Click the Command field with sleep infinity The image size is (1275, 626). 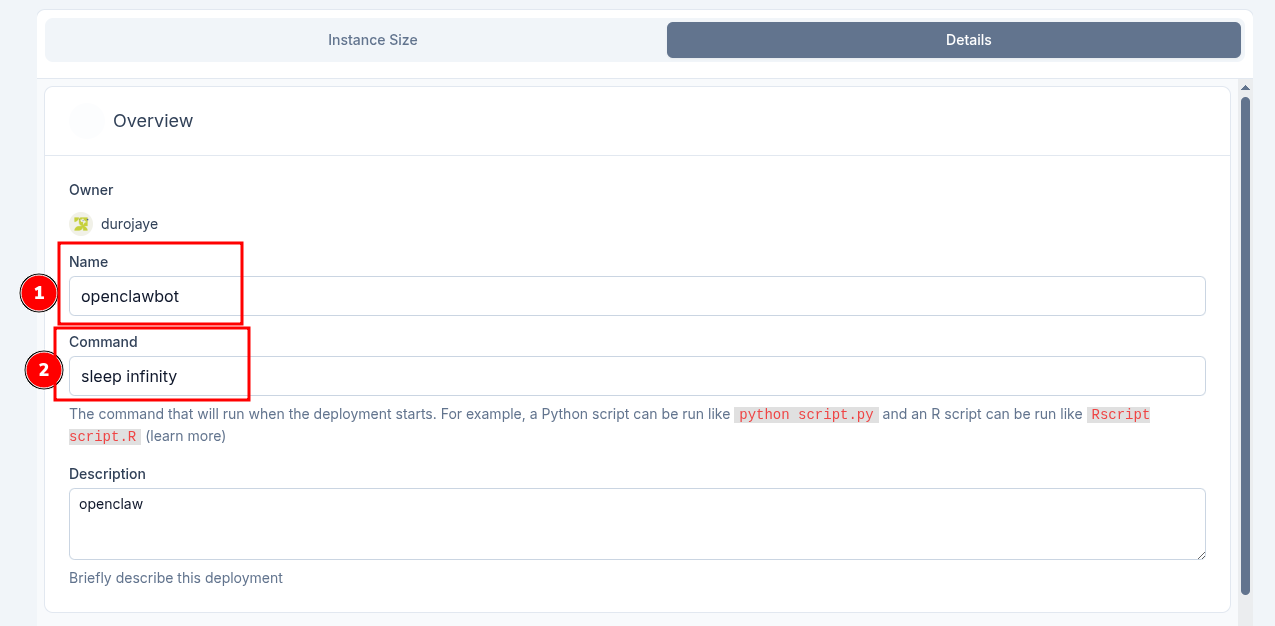(x=637, y=376)
